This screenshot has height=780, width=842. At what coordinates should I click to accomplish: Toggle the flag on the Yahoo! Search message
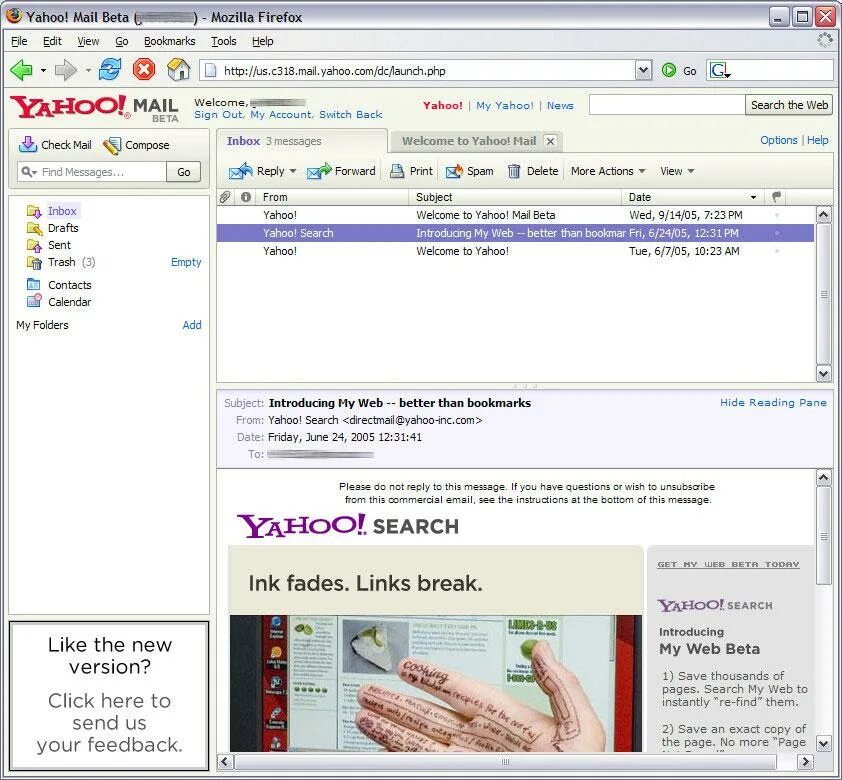click(776, 233)
